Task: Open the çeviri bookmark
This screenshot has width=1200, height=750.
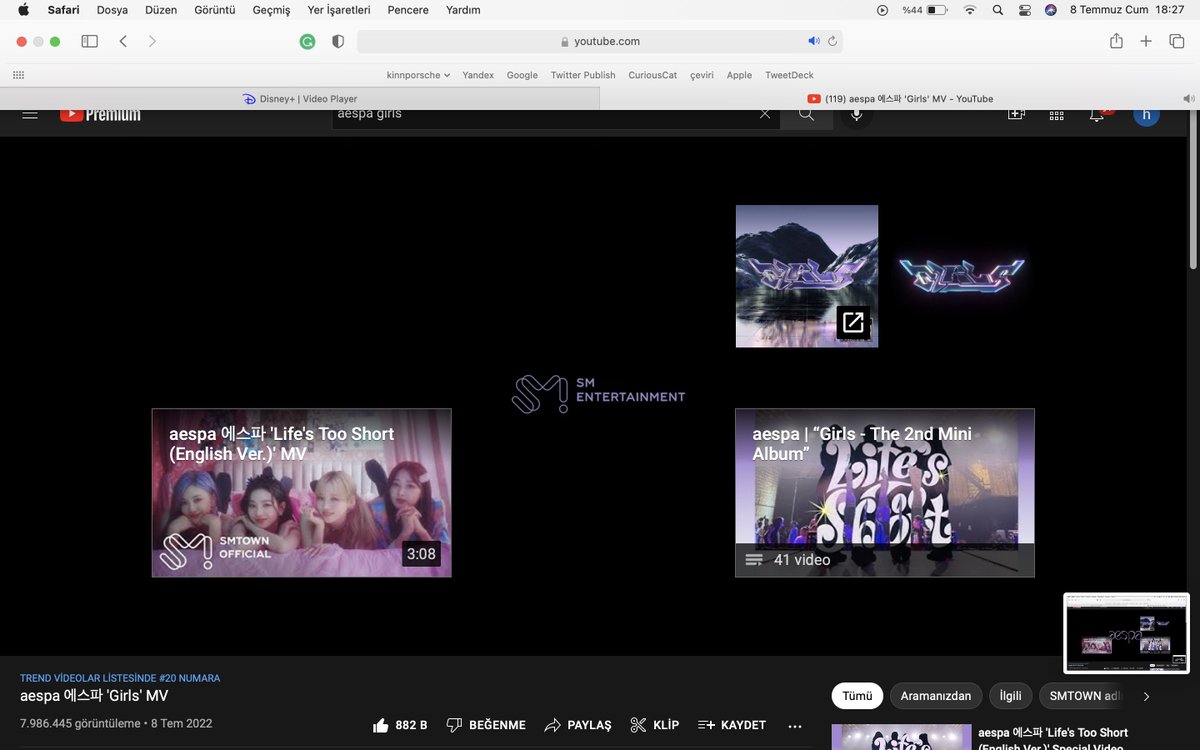Action: click(702, 75)
